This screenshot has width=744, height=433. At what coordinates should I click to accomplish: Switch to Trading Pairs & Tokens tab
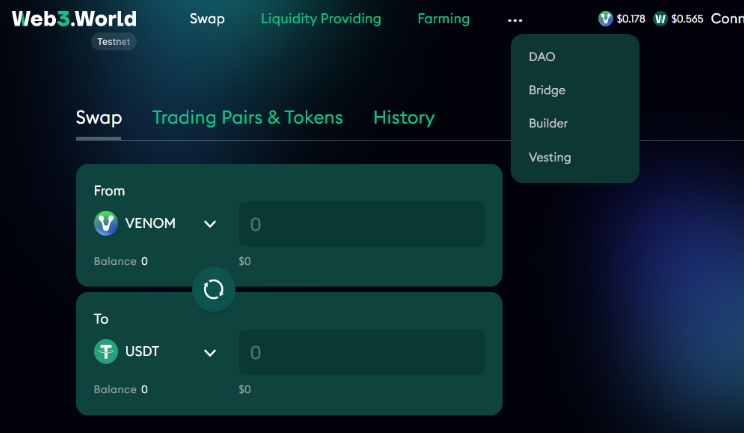point(247,118)
